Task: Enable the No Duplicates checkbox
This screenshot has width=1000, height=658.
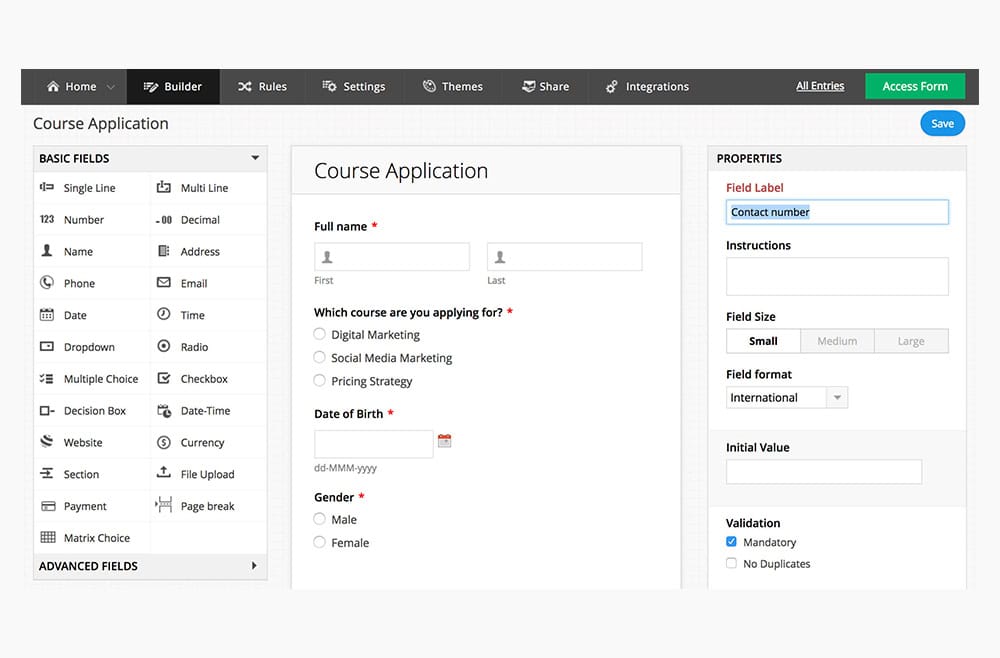Action: pyautogui.click(x=732, y=564)
